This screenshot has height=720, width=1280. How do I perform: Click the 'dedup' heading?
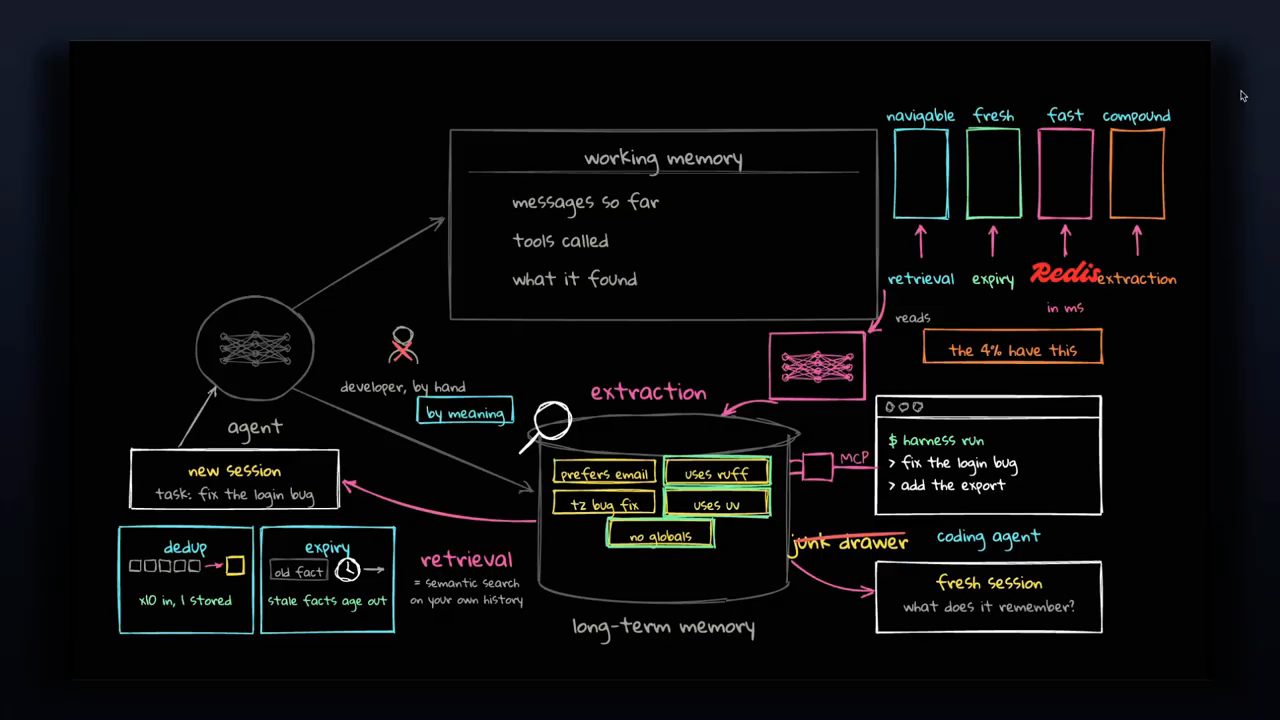(185, 547)
